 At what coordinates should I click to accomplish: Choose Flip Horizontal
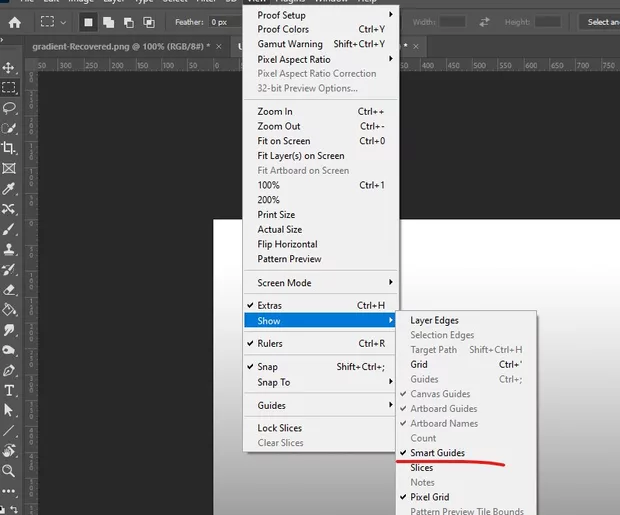[x=320, y=244]
